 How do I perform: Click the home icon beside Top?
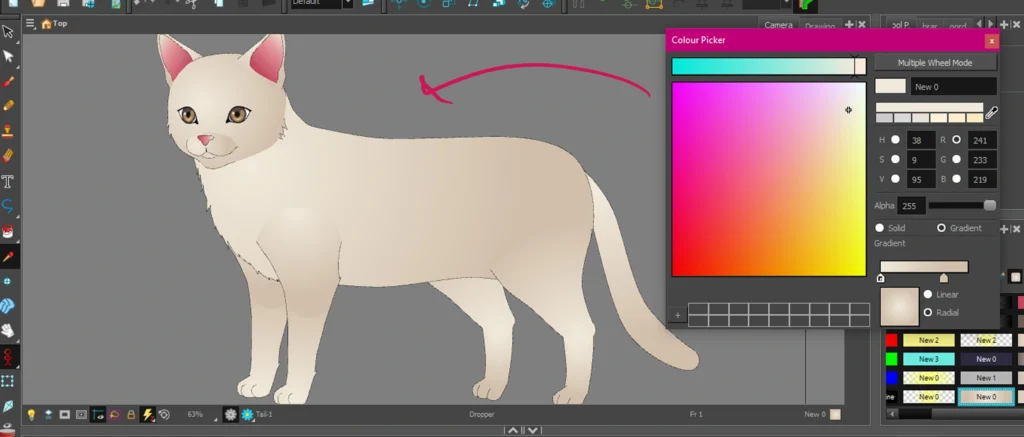coord(46,24)
